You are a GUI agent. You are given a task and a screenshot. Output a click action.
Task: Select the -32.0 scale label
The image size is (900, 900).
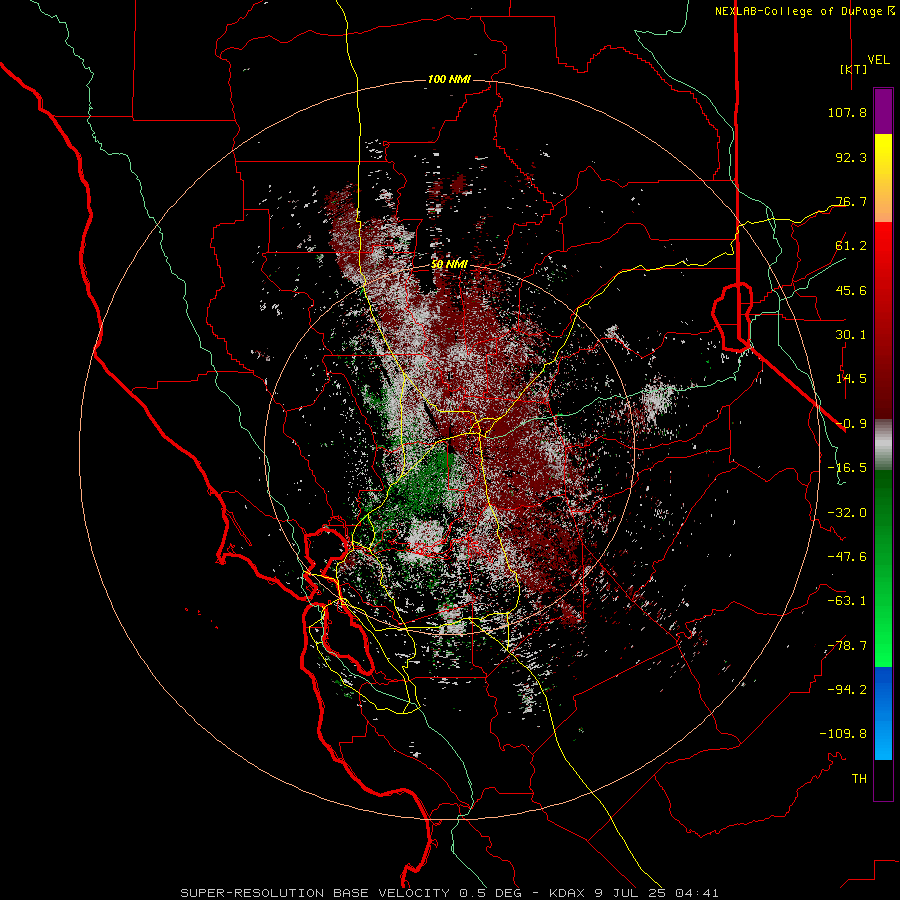click(847, 513)
